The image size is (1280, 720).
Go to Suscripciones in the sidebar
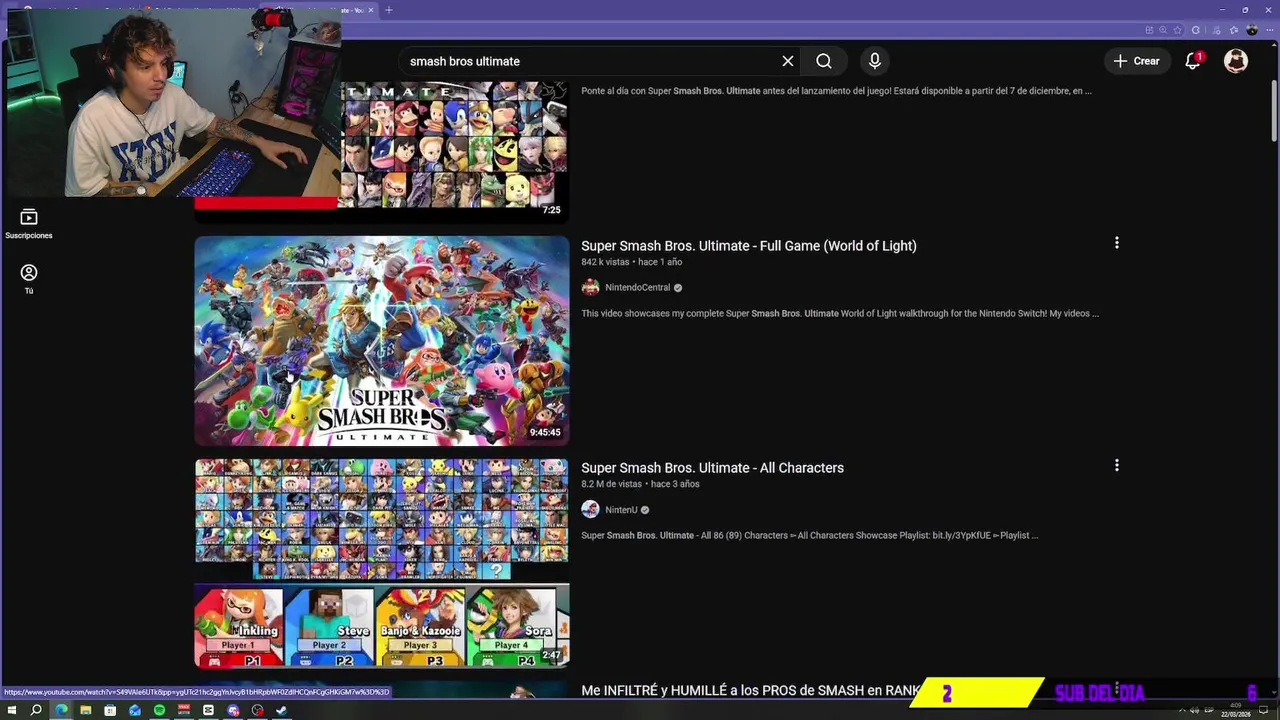click(29, 224)
